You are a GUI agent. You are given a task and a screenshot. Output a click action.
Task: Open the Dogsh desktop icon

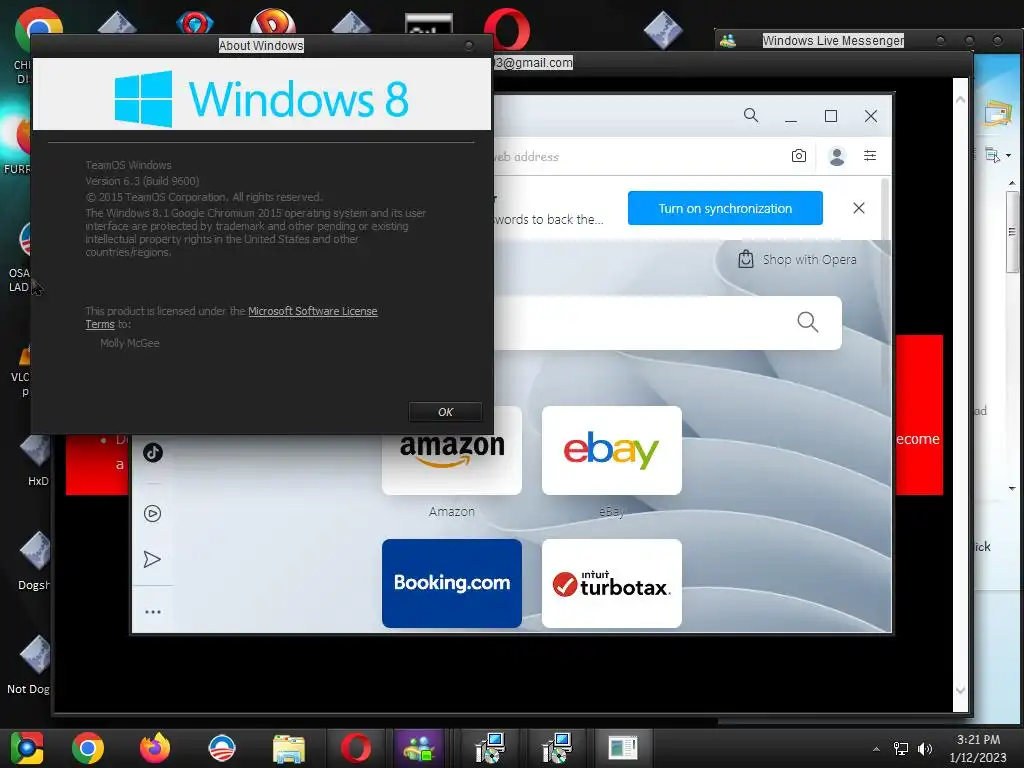[34, 560]
